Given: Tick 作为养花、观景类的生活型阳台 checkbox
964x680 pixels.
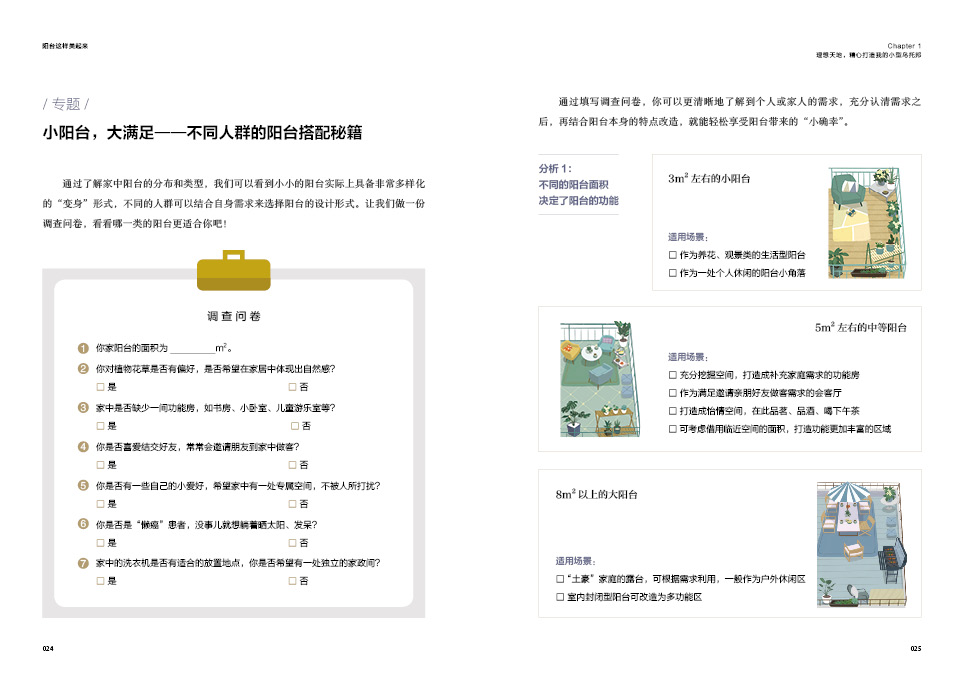Looking at the screenshot, I should click(x=673, y=255).
